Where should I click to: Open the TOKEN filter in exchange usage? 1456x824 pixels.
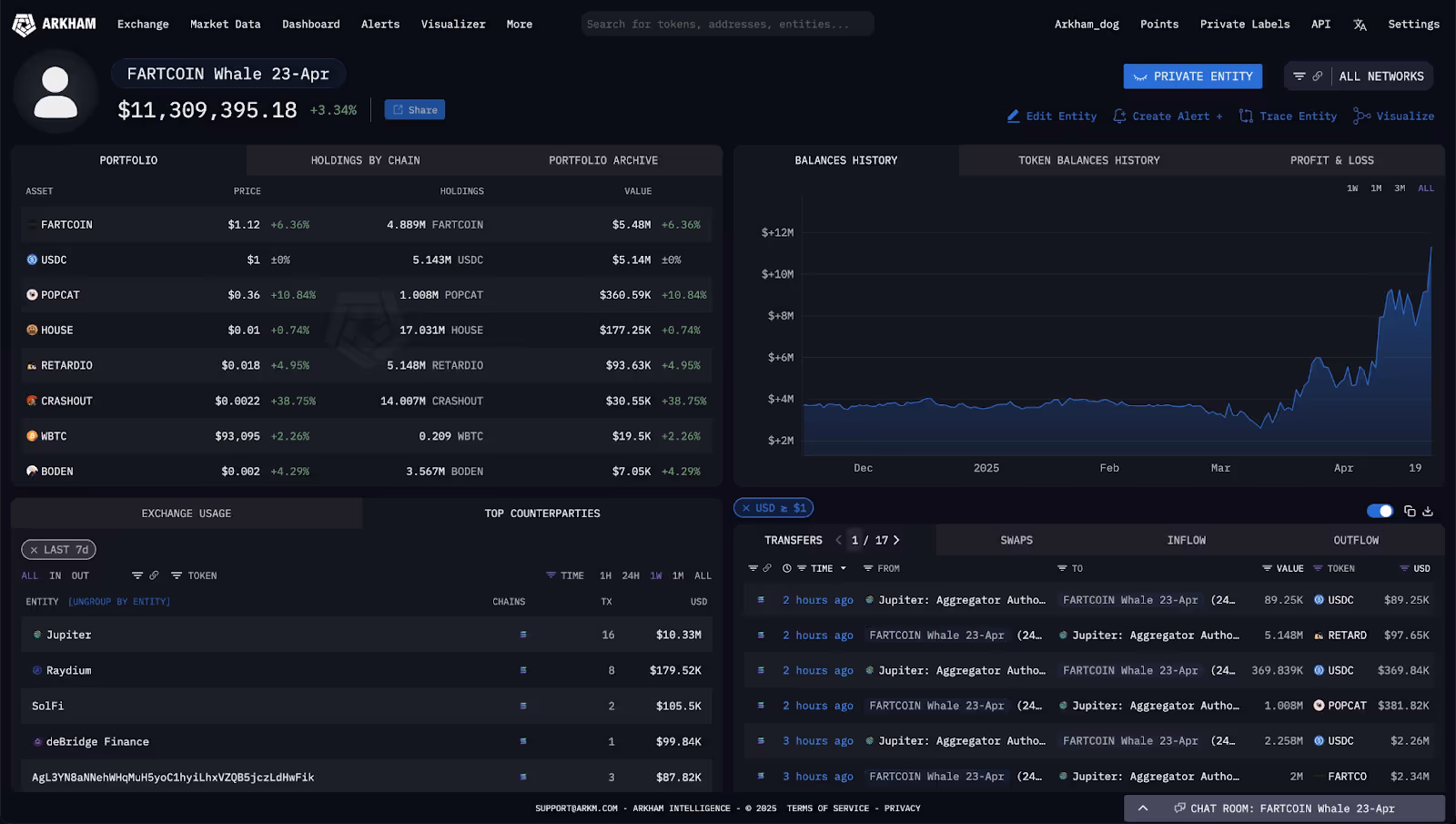click(194, 575)
